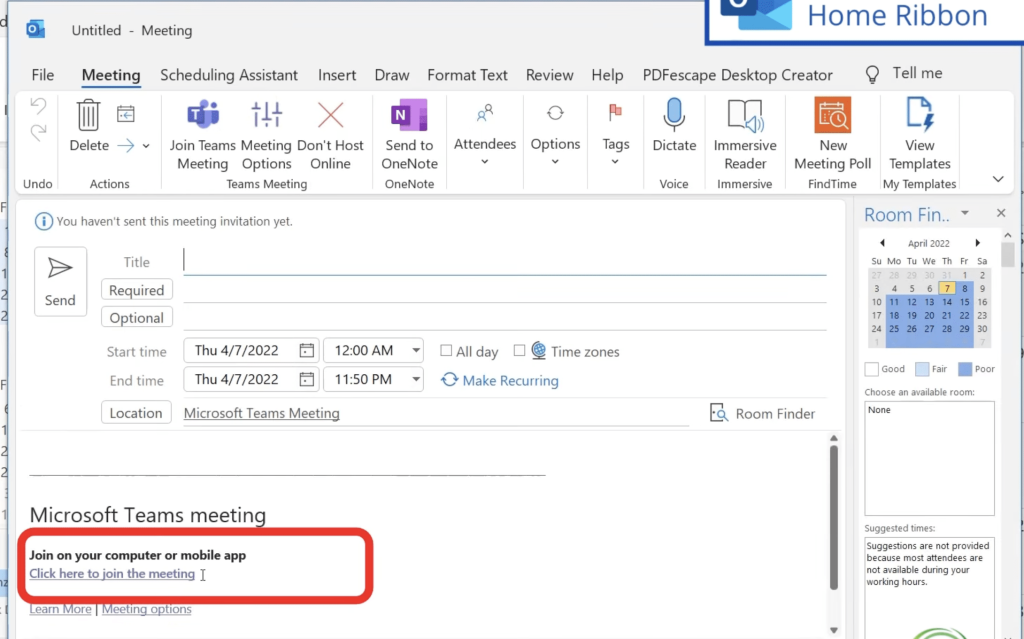The image size is (1024, 639).
Task: Select April 7 in mini calendar
Action: (x=947, y=288)
